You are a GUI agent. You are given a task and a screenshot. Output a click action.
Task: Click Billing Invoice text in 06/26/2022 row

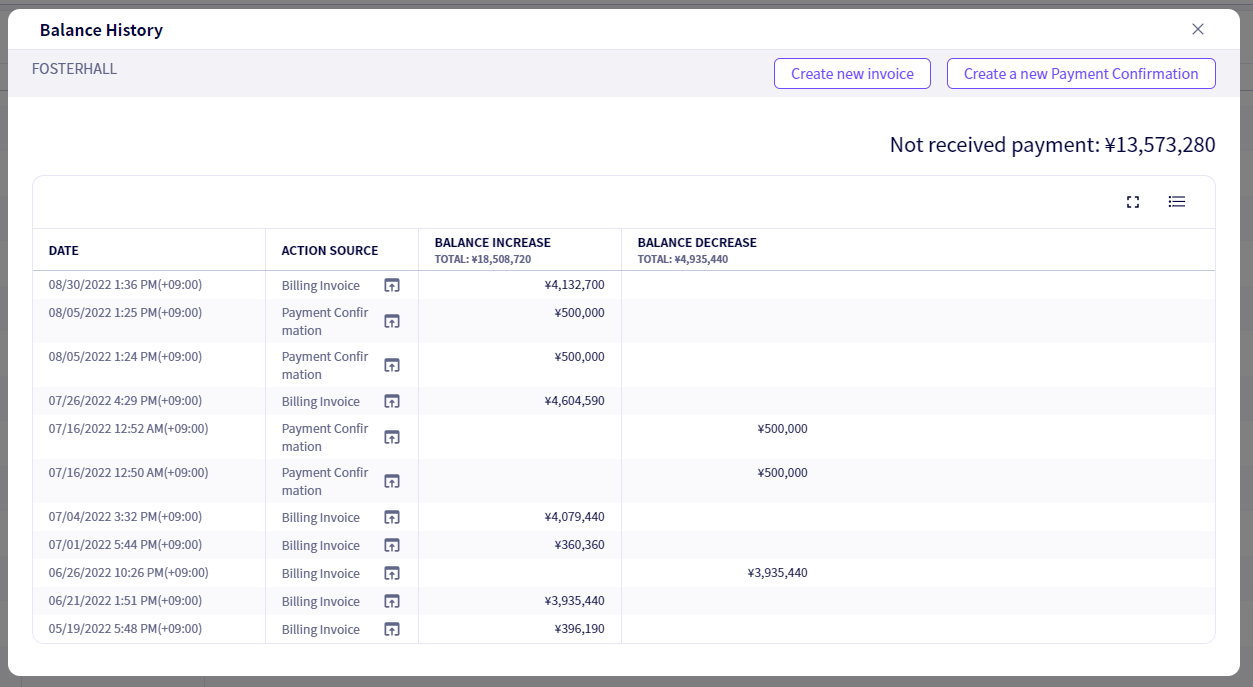[x=320, y=574]
